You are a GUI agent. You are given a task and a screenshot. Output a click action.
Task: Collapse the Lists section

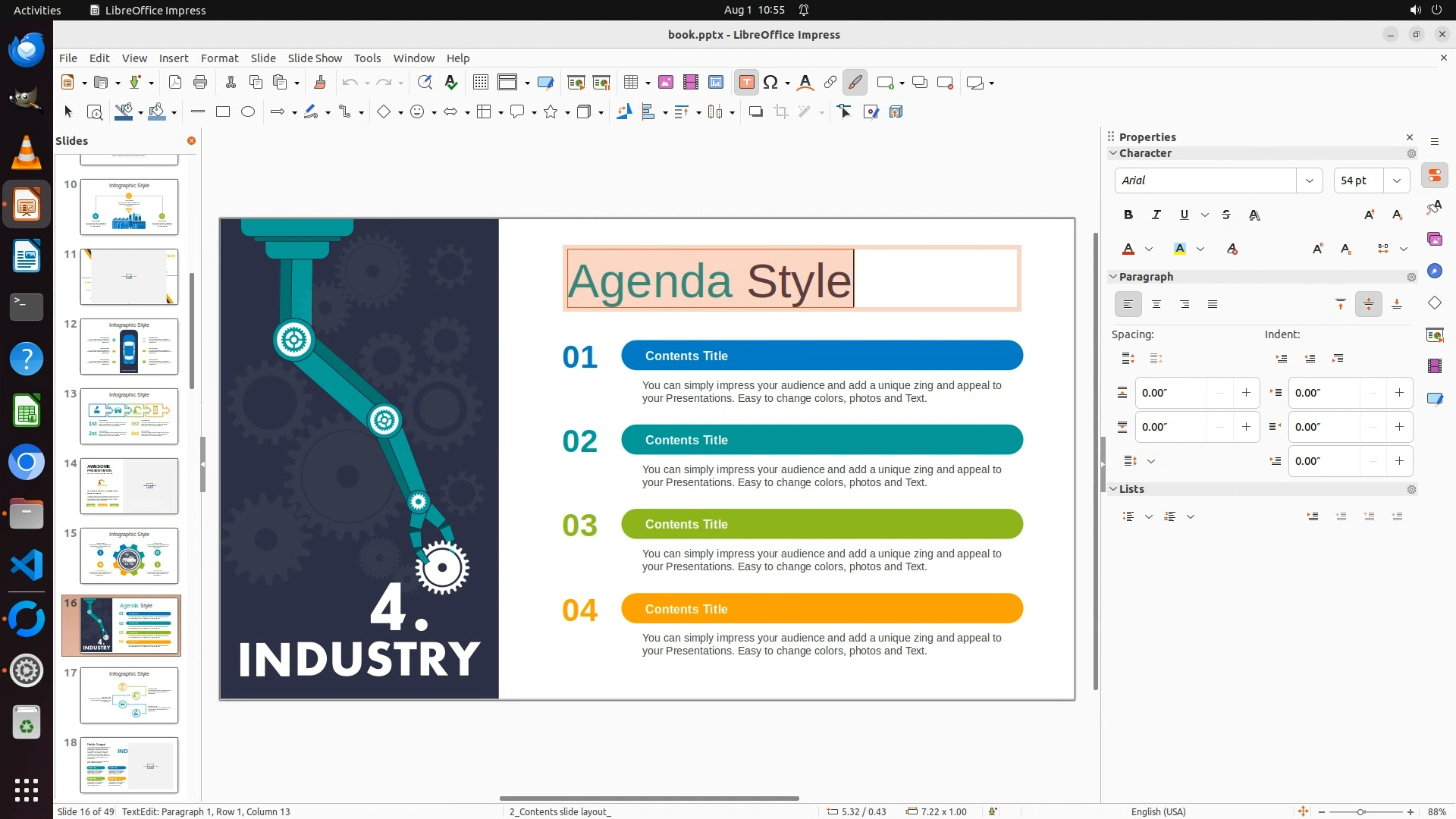click(x=1113, y=489)
